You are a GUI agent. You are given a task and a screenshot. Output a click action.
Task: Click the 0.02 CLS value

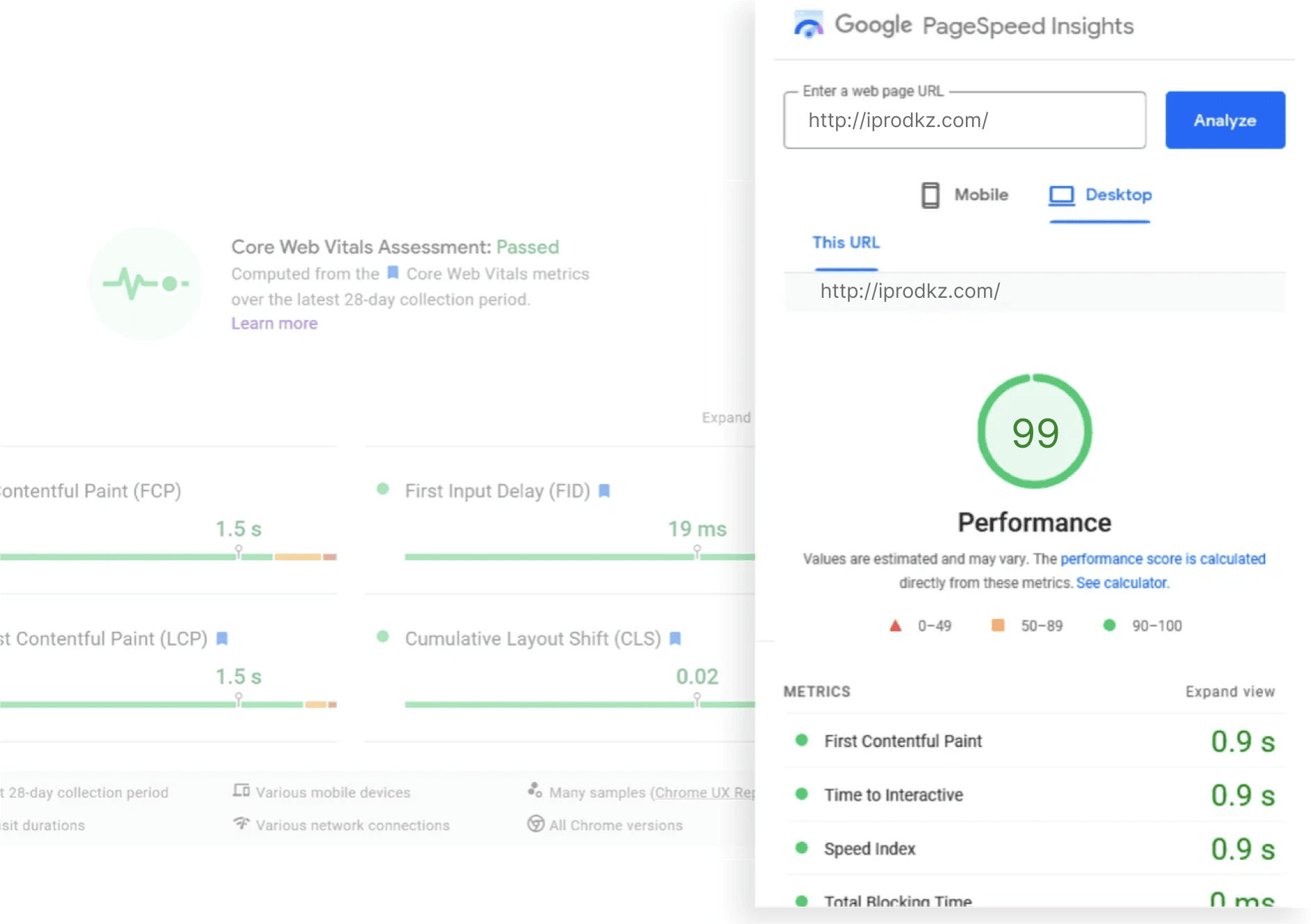(x=697, y=676)
